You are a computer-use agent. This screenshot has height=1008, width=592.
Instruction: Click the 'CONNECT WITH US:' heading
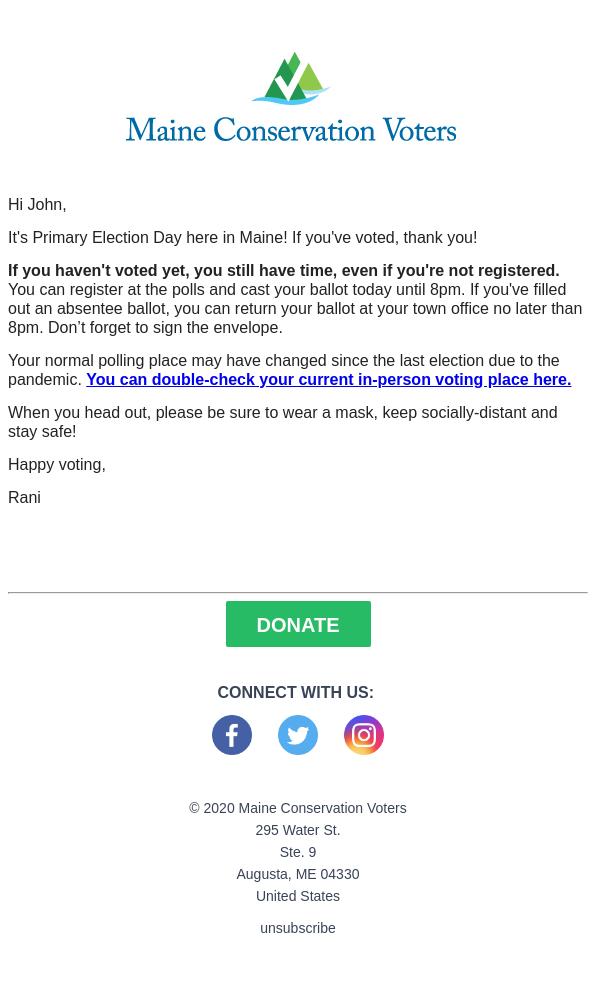tap(295, 692)
